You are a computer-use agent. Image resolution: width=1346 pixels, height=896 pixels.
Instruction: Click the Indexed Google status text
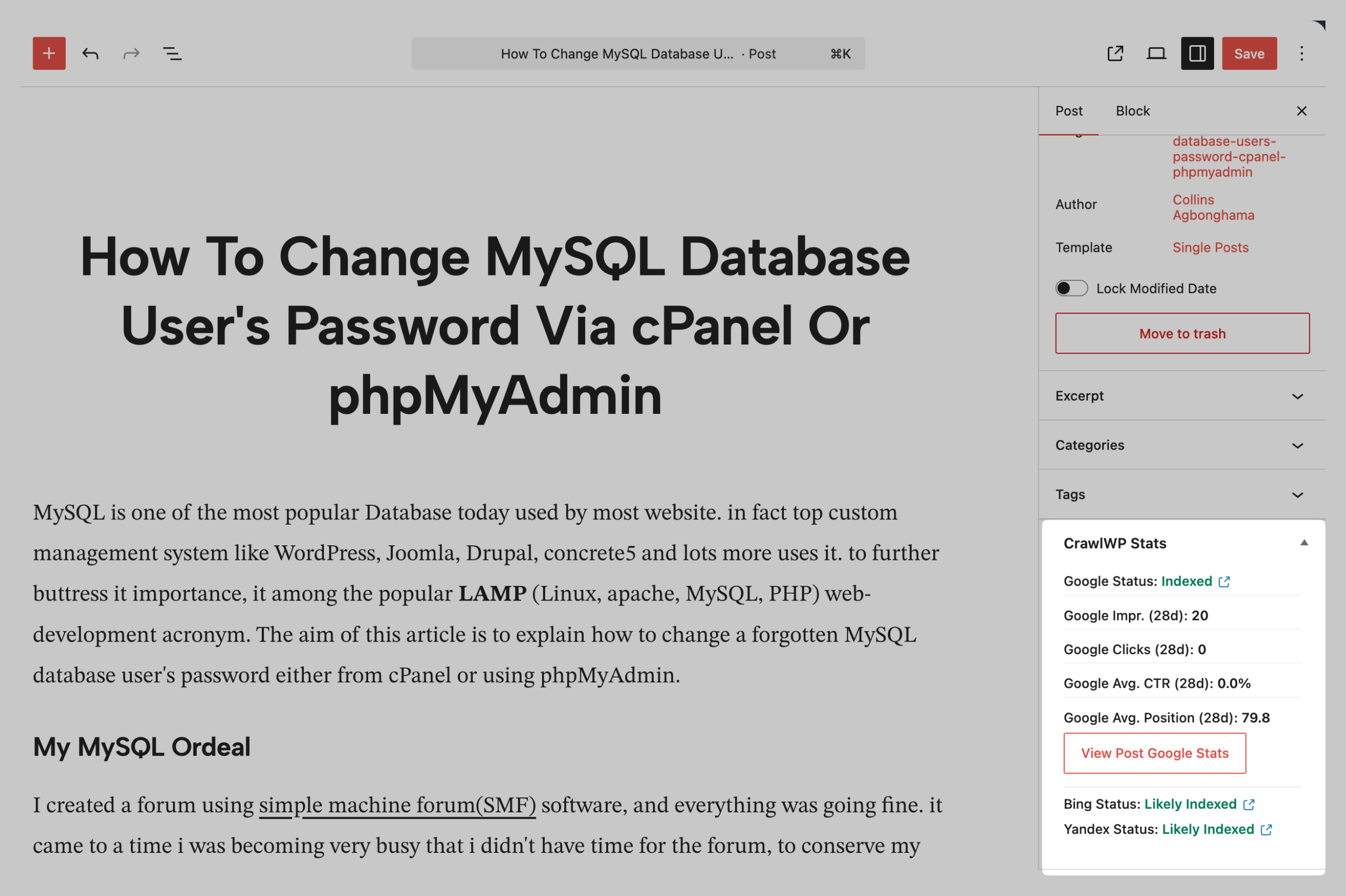(x=1186, y=581)
